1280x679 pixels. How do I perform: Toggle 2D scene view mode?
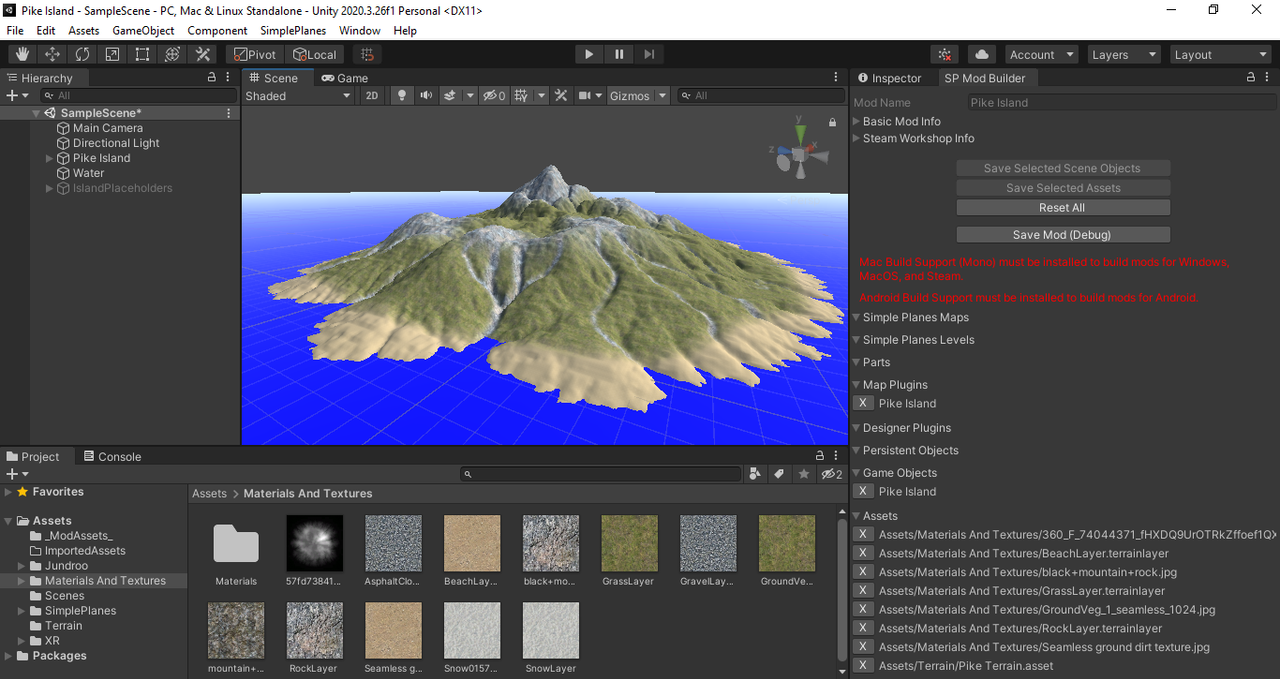click(x=371, y=95)
